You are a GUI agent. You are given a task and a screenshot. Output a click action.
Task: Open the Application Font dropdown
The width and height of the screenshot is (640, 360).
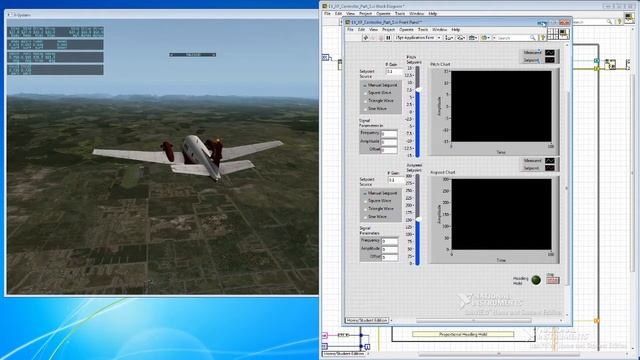[418, 38]
